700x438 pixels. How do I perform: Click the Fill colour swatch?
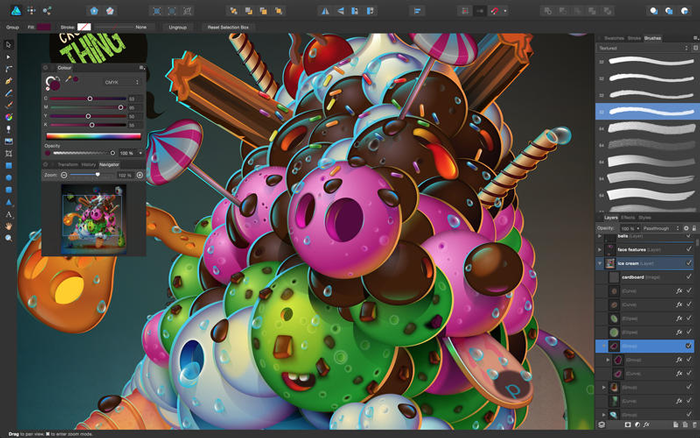click(44, 27)
